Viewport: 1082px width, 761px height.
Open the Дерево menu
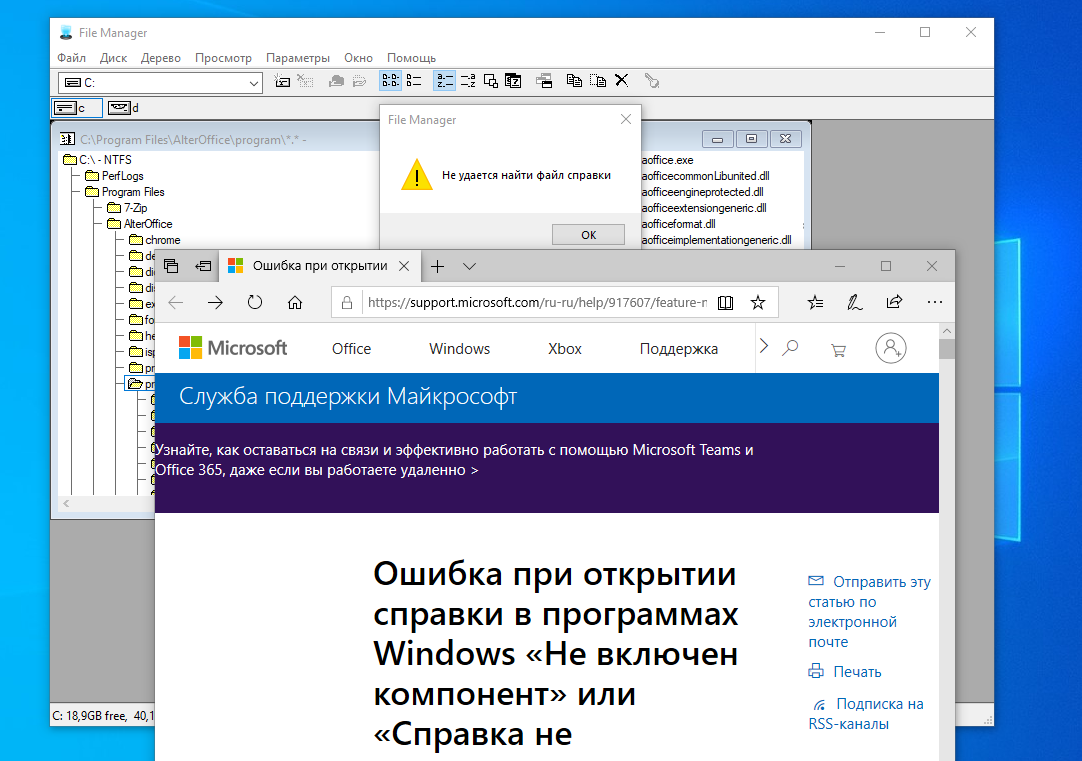click(161, 58)
